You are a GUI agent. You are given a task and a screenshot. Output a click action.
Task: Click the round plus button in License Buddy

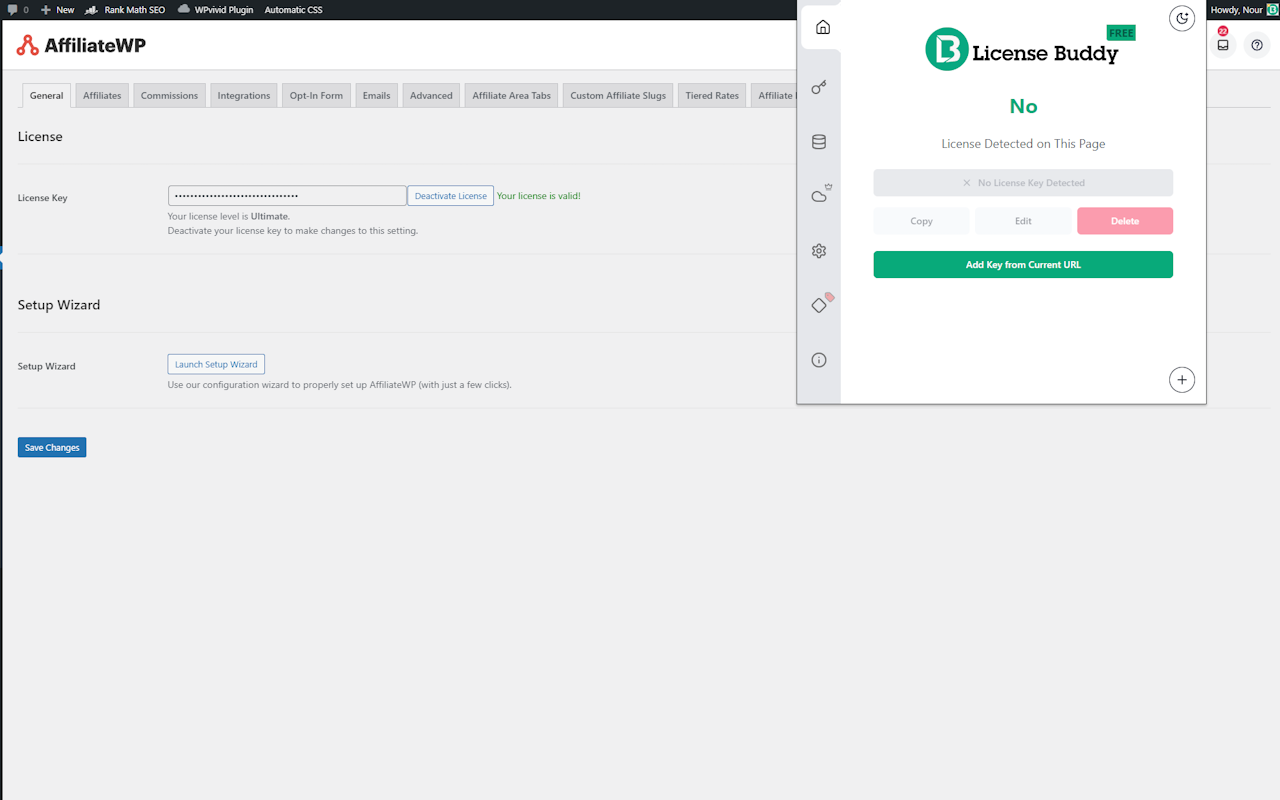tap(1182, 380)
